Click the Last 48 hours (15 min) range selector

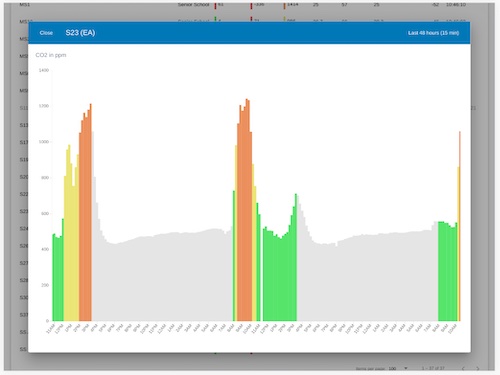coord(433,33)
